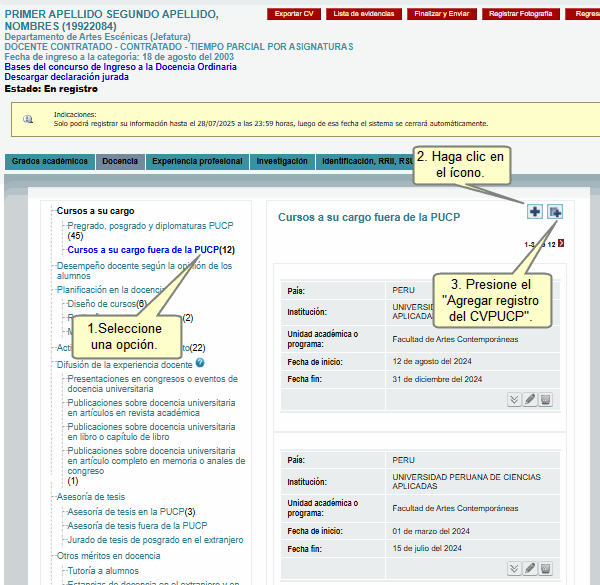This screenshot has width=600, height=585.
Task: Edit the 01 de marzo del 2024 record
Action: pos(530,569)
